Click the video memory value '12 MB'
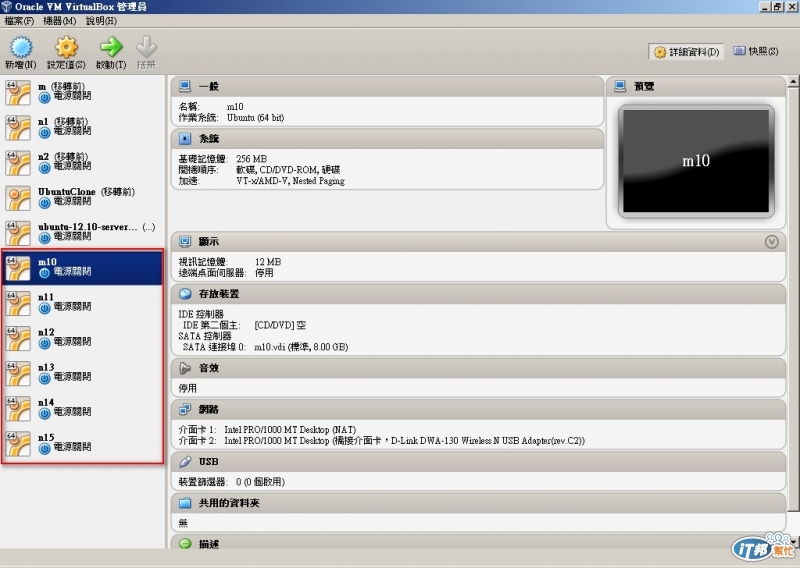The width and height of the screenshot is (800, 568). (268, 262)
